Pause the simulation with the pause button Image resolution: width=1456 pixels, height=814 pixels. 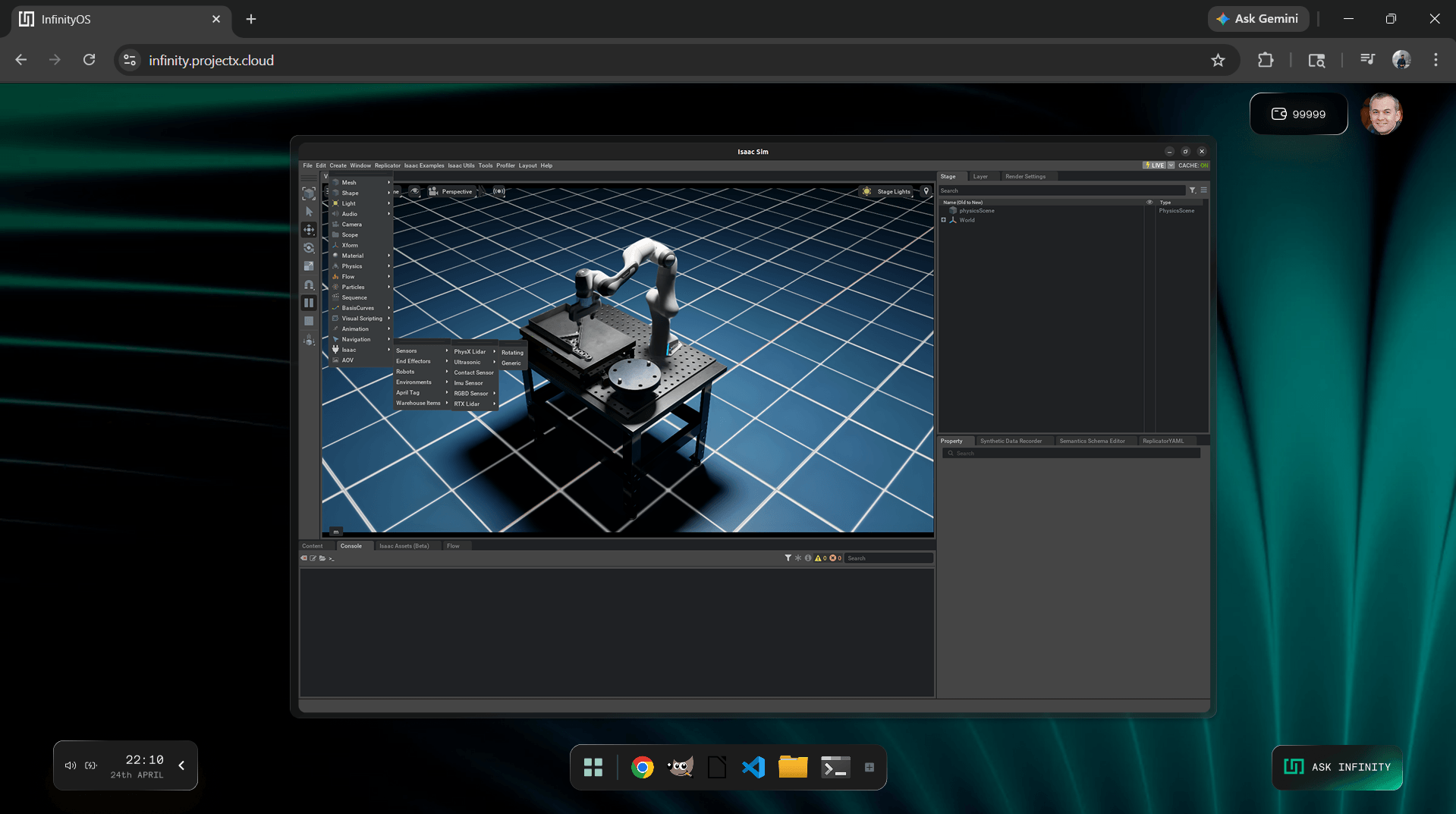pyautogui.click(x=309, y=303)
